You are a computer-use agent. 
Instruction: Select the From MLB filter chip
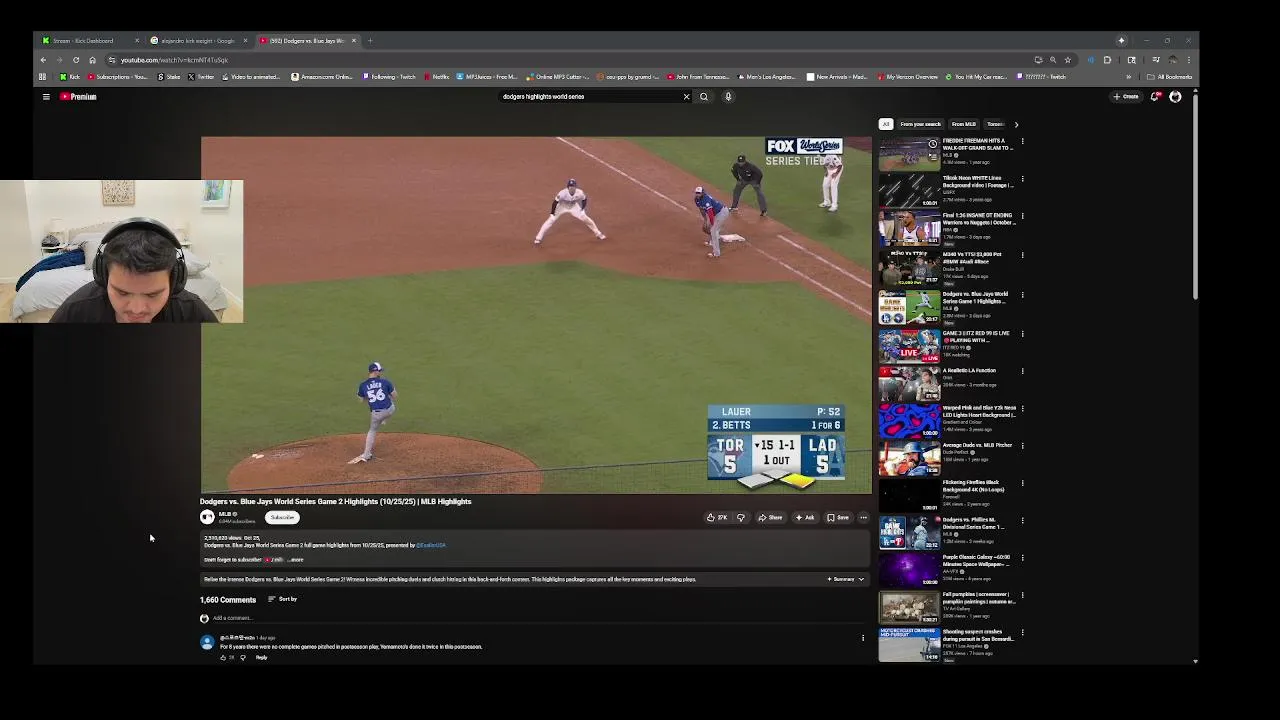[963, 124]
